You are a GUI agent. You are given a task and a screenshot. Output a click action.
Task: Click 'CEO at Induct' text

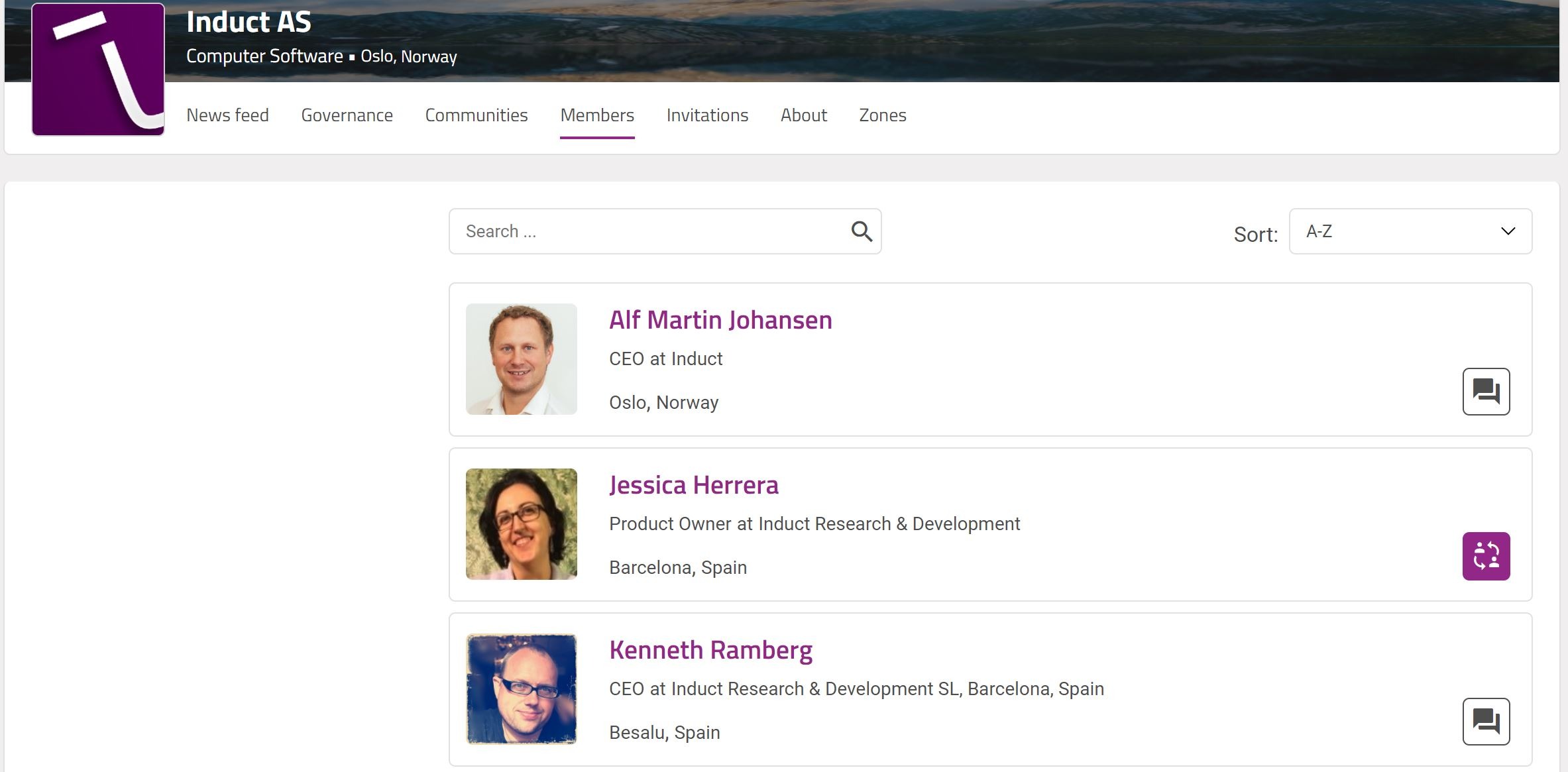click(665, 358)
